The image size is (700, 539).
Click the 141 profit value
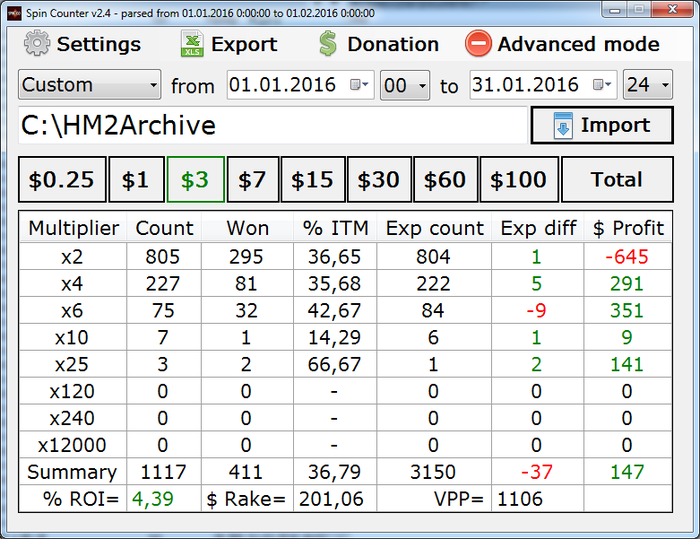pyautogui.click(x=627, y=364)
